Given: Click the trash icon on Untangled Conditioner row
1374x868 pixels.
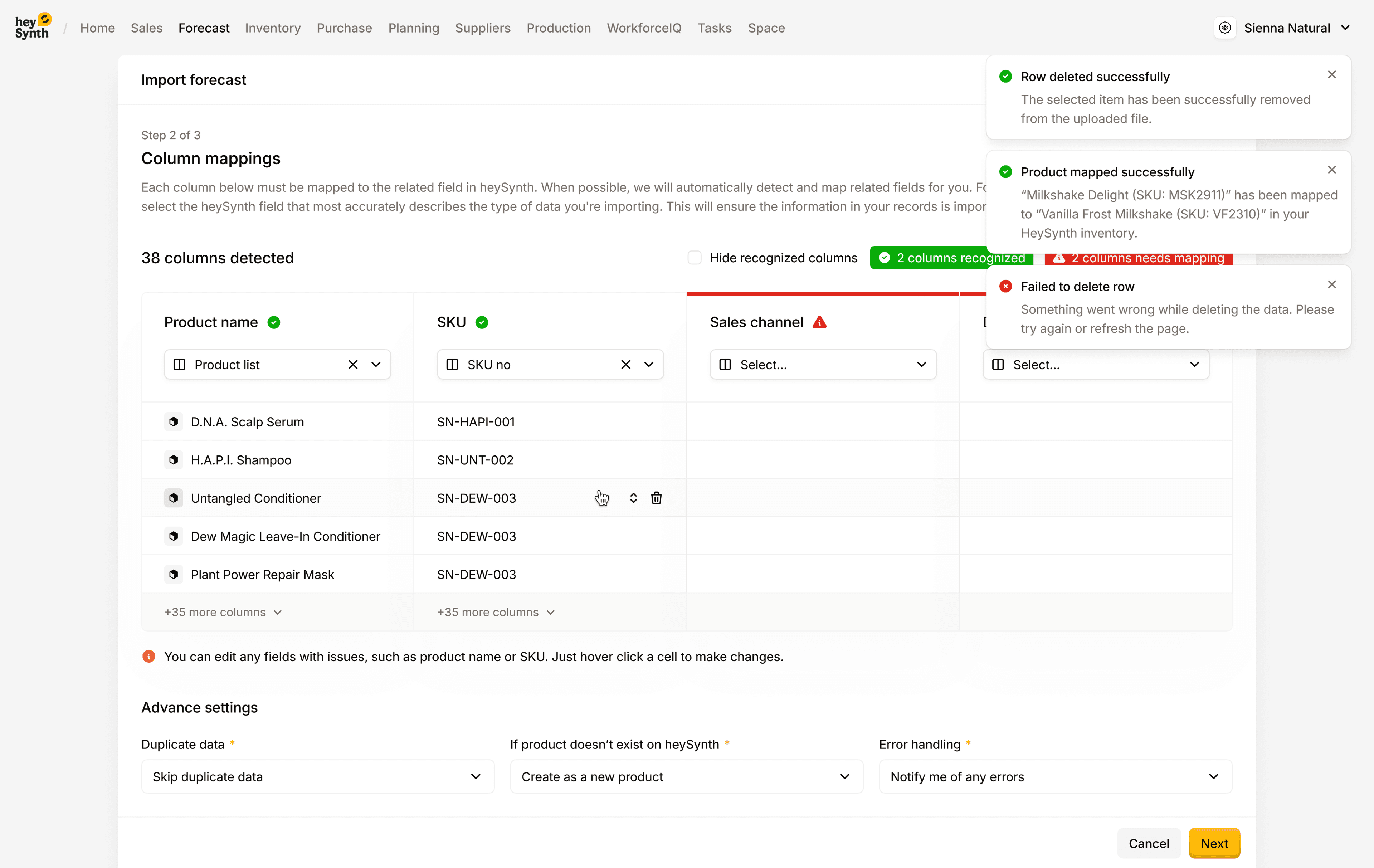Looking at the screenshot, I should point(656,498).
